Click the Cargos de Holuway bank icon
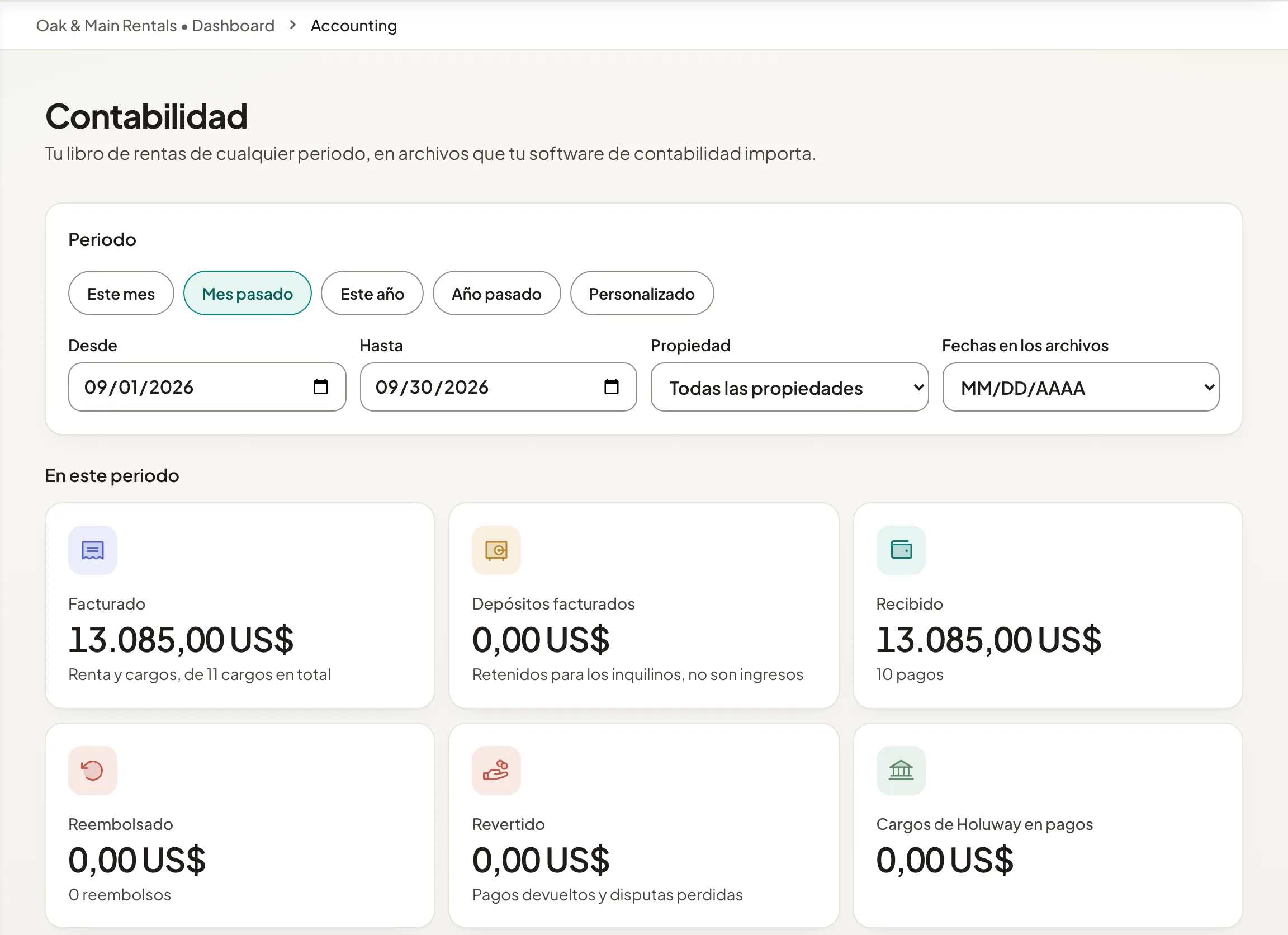The height and width of the screenshot is (935, 1288). click(901, 770)
